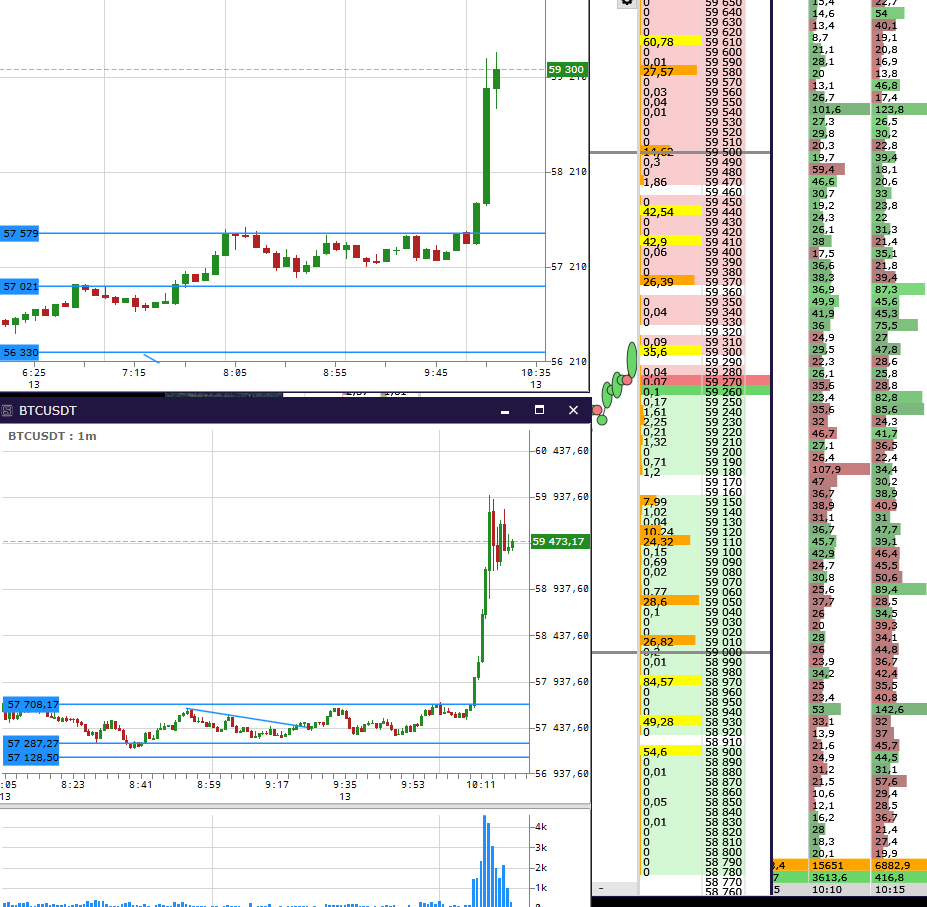Click order book price 58 970
Screen dimensions: 927x907
(x=723, y=682)
